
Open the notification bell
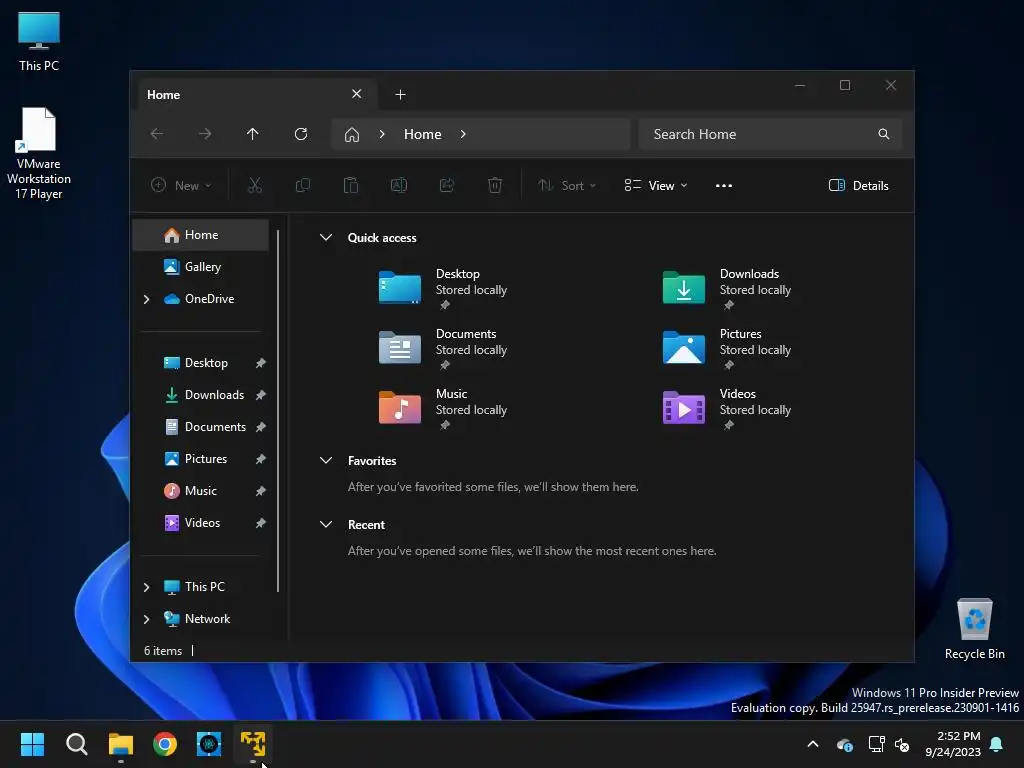tap(997, 744)
